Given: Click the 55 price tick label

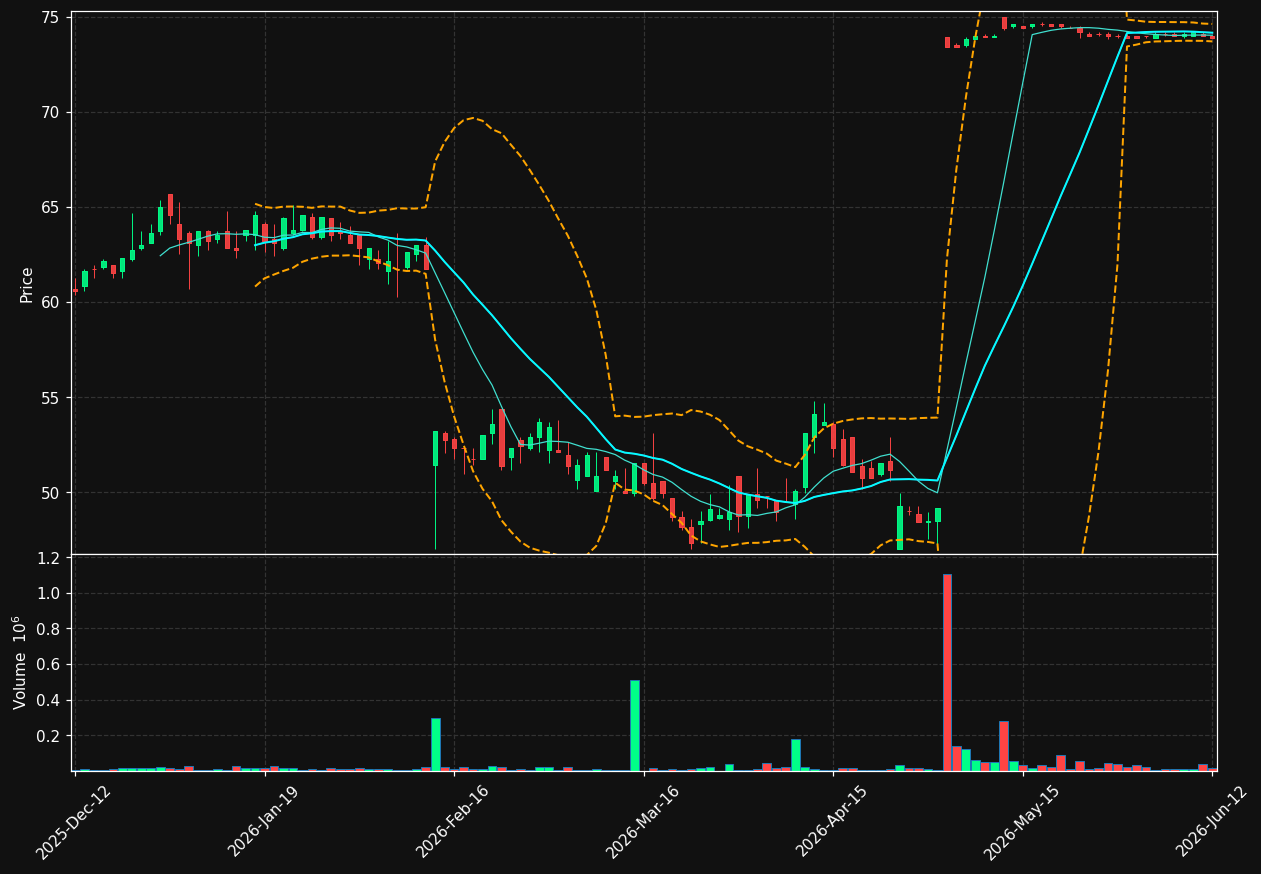Looking at the screenshot, I should 50,398.
